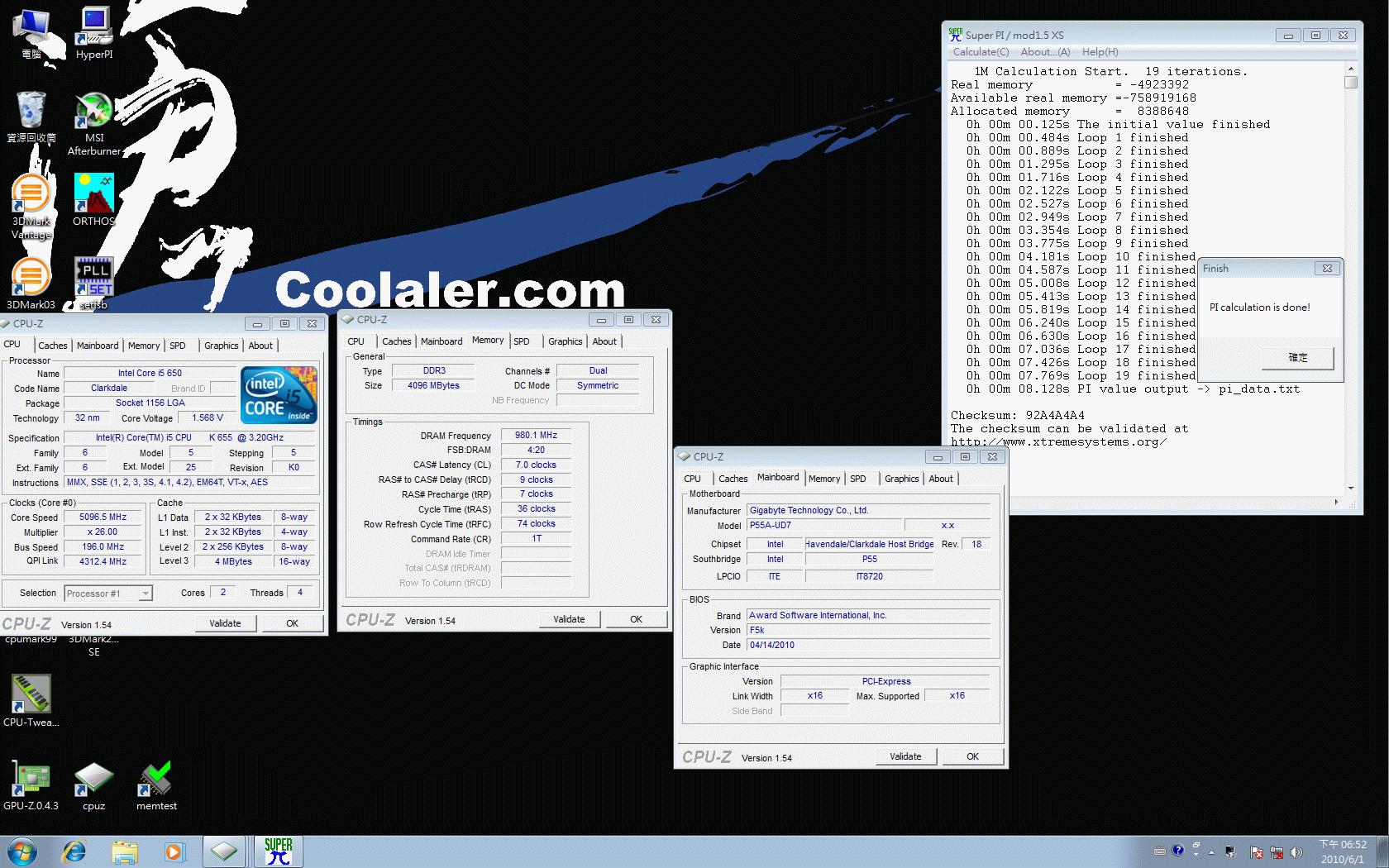
Task: Click the Intel Core i5 inside logo
Action: (279, 395)
